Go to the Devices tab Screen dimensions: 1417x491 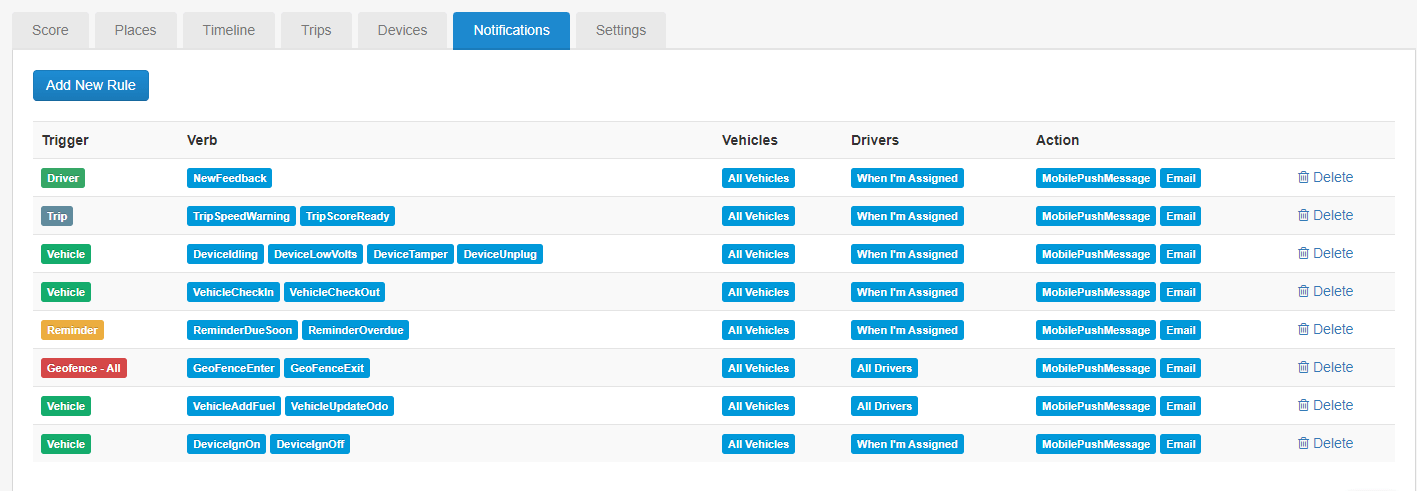point(403,30)
